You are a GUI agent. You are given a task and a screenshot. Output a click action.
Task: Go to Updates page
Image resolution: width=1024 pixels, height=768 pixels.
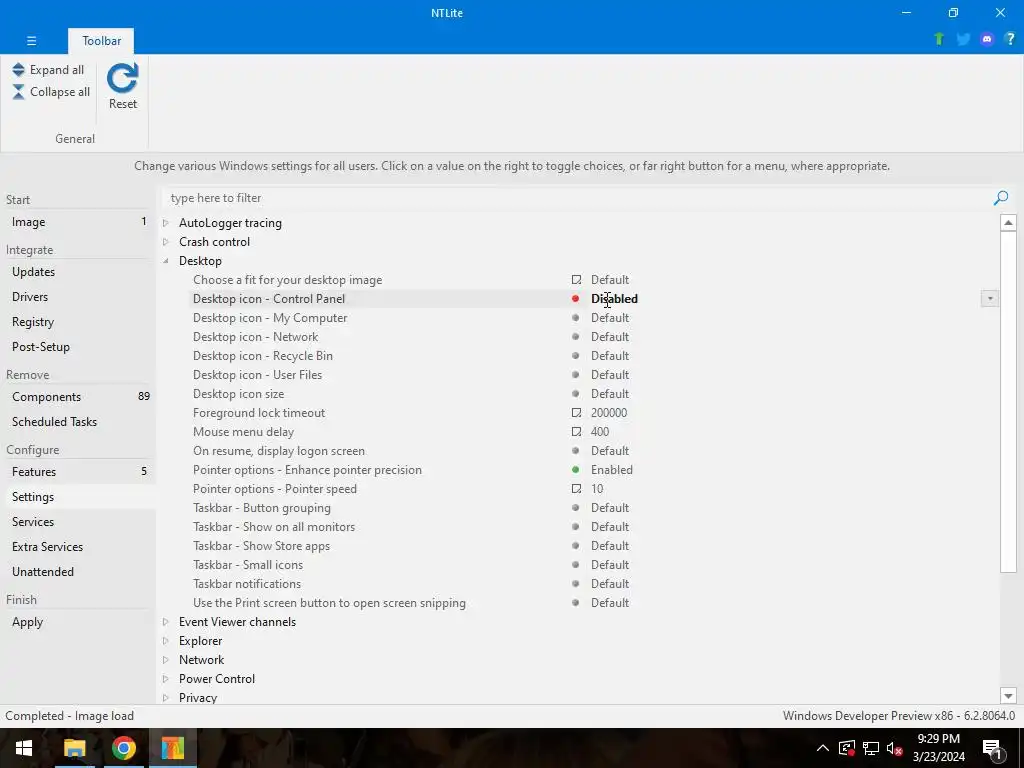coord(78,272)
